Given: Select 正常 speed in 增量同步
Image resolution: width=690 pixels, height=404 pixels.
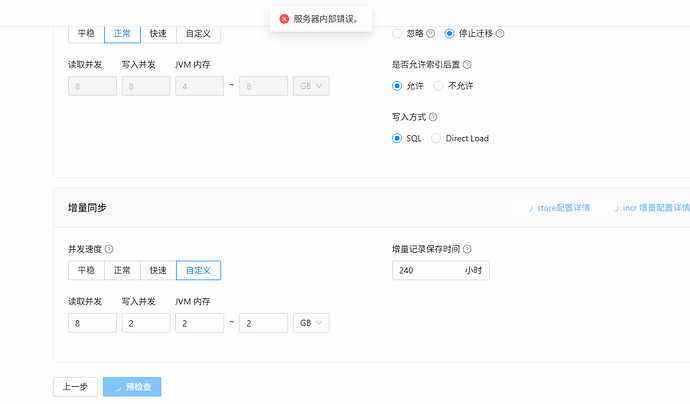Looking at the screenshot, I should (122, 270).
